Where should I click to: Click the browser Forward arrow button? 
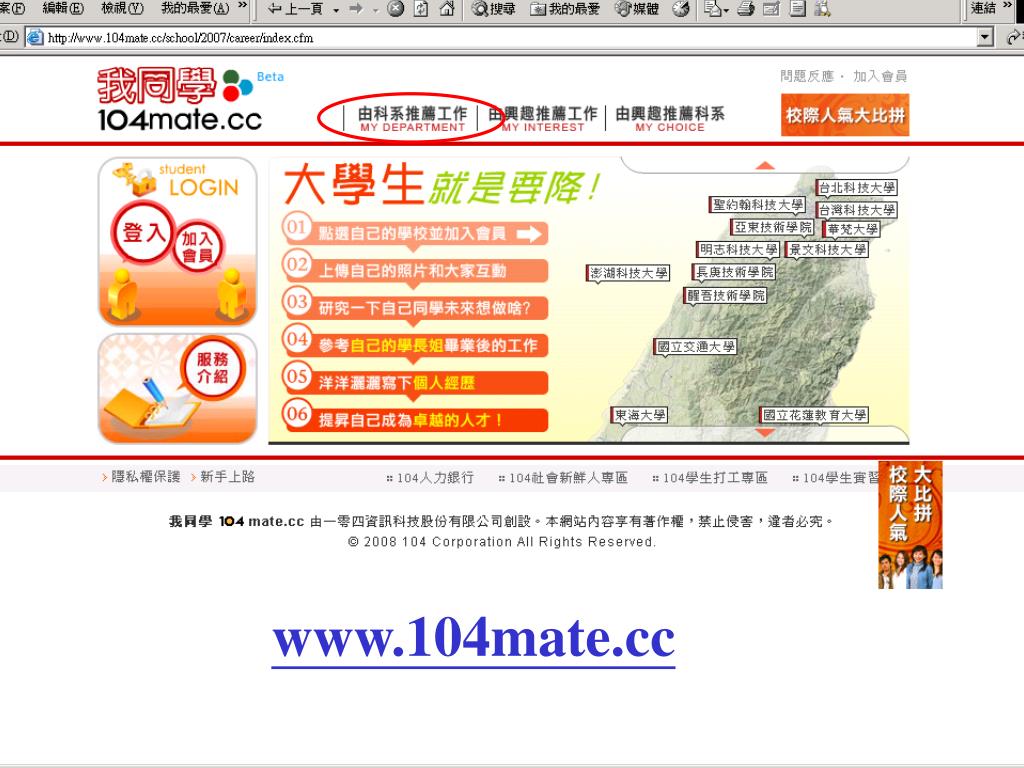[357, 8]
